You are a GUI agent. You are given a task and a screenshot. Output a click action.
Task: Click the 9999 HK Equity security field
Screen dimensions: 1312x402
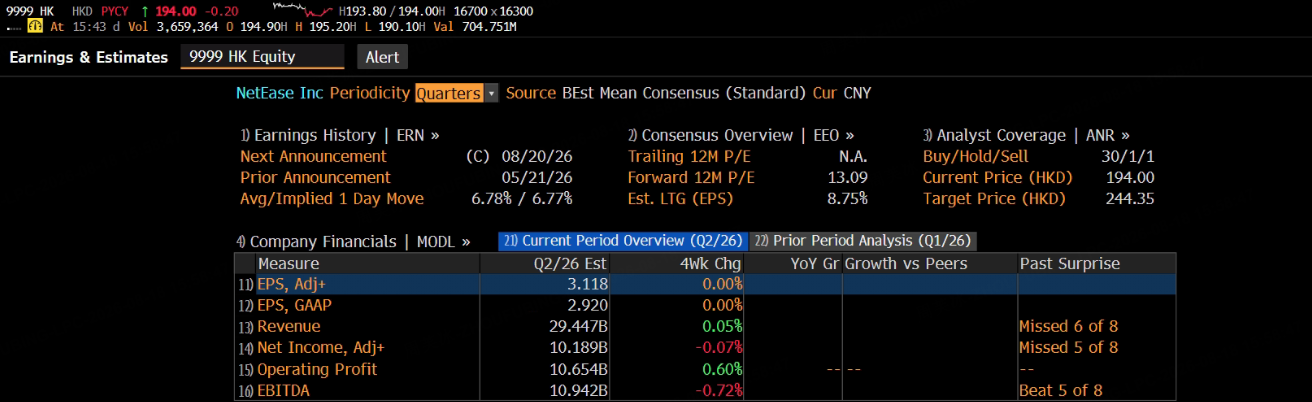click(x=262, y=57)
